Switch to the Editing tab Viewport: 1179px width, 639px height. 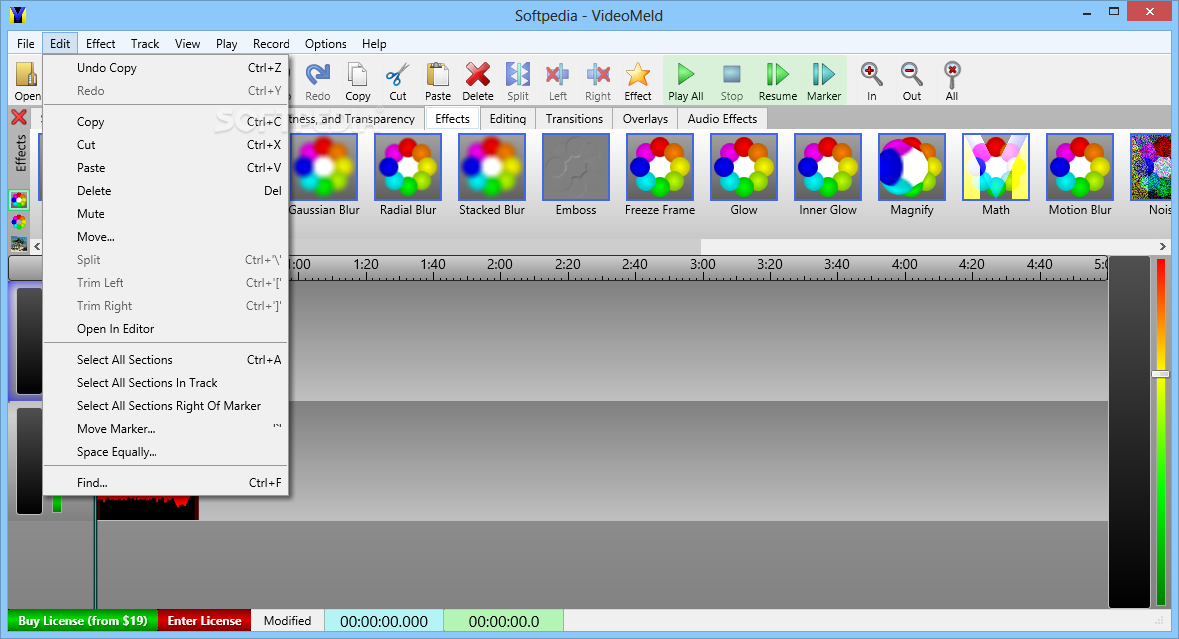(x=508, y=119)
